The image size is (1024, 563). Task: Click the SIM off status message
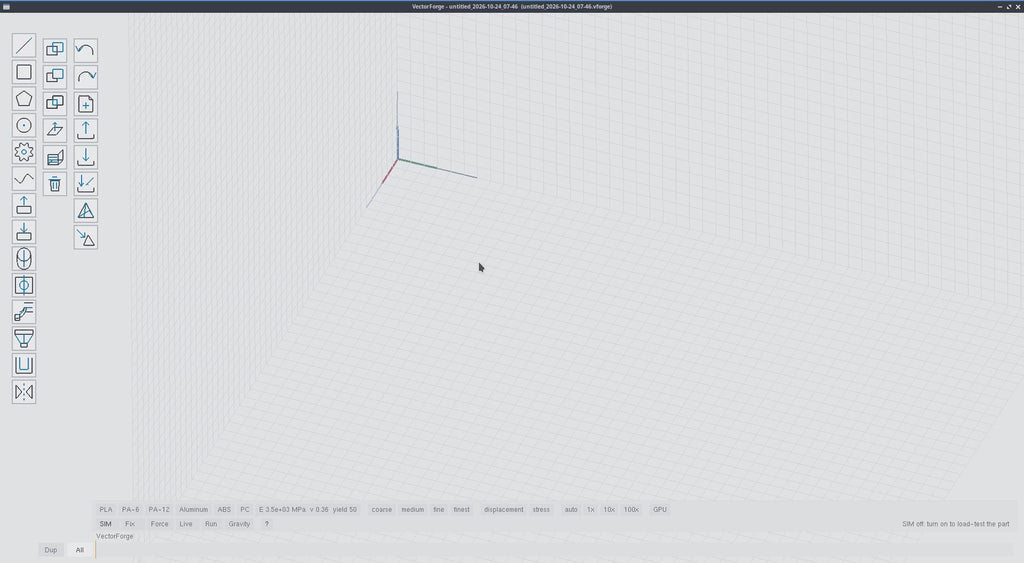[955, 524]
